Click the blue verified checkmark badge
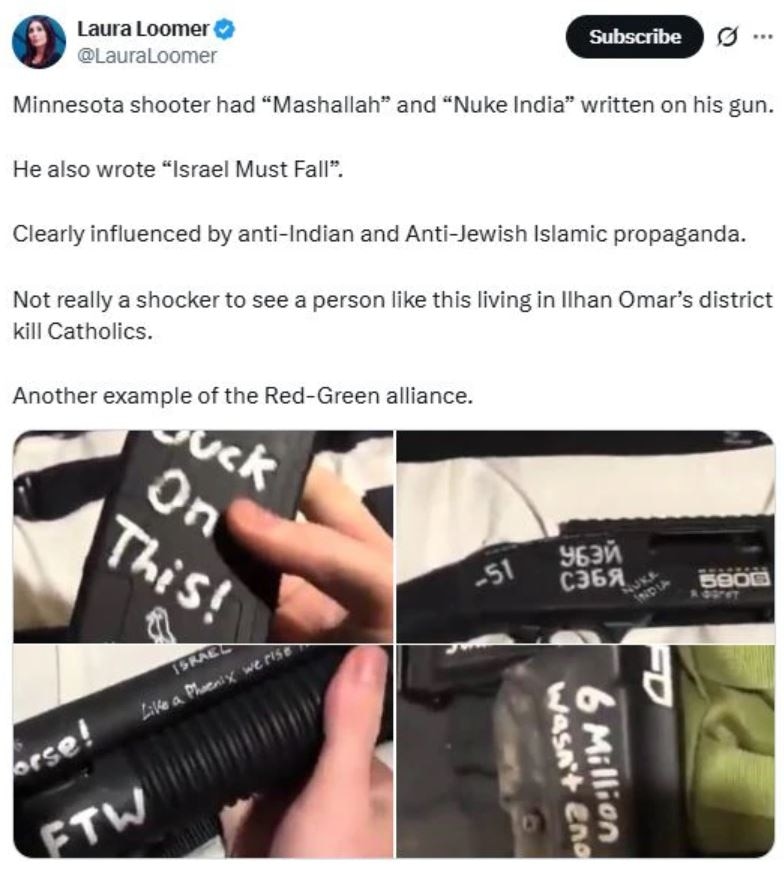Viewport: 784px width, 872px height. click(225, 29)
